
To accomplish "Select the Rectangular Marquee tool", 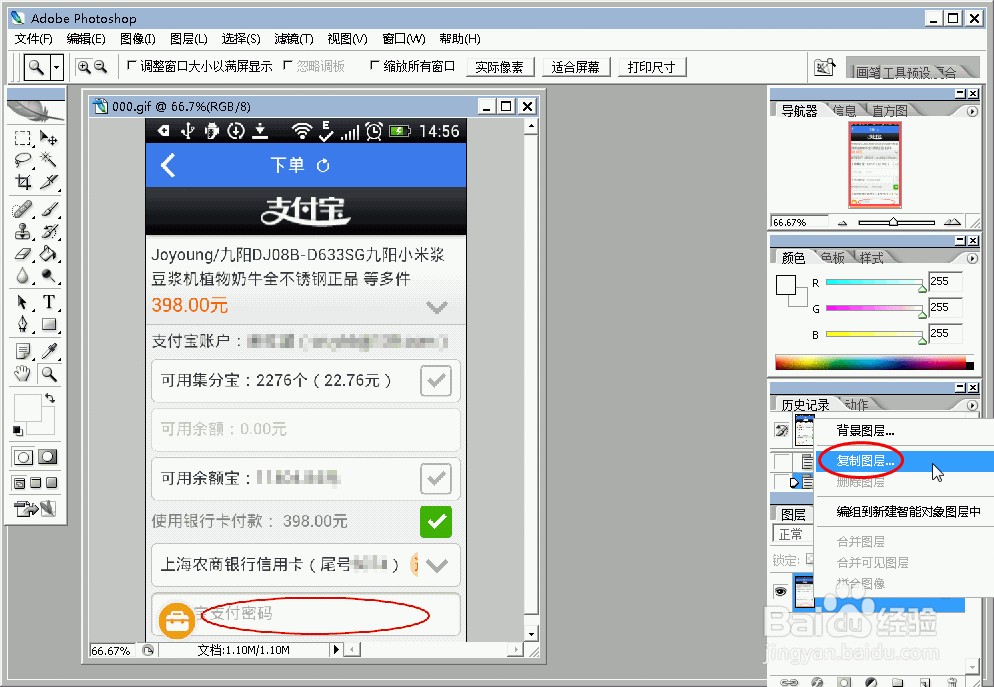I will point(23,138).
